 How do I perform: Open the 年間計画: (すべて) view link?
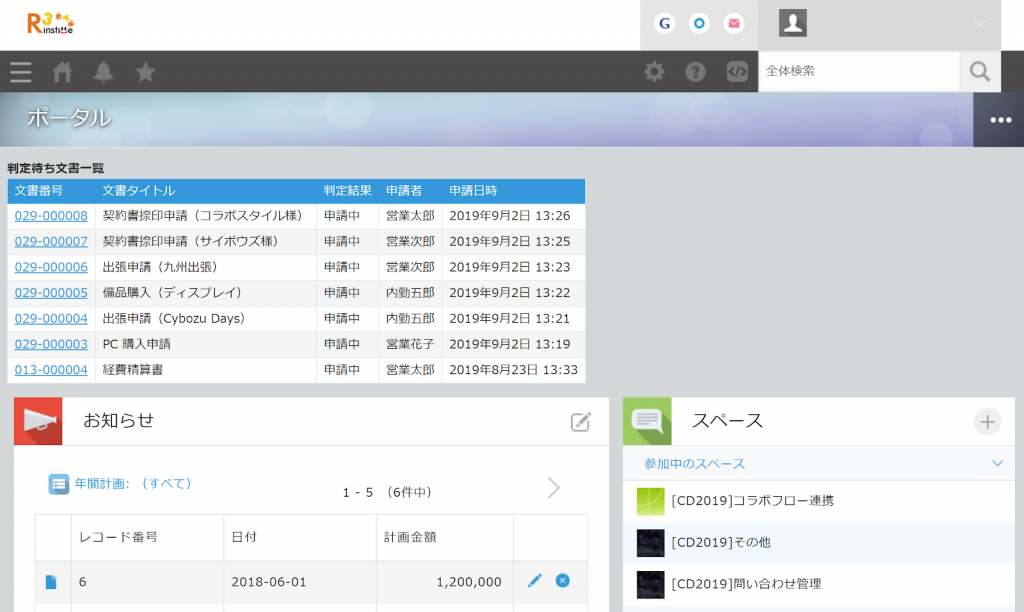[x=133, y=483]
